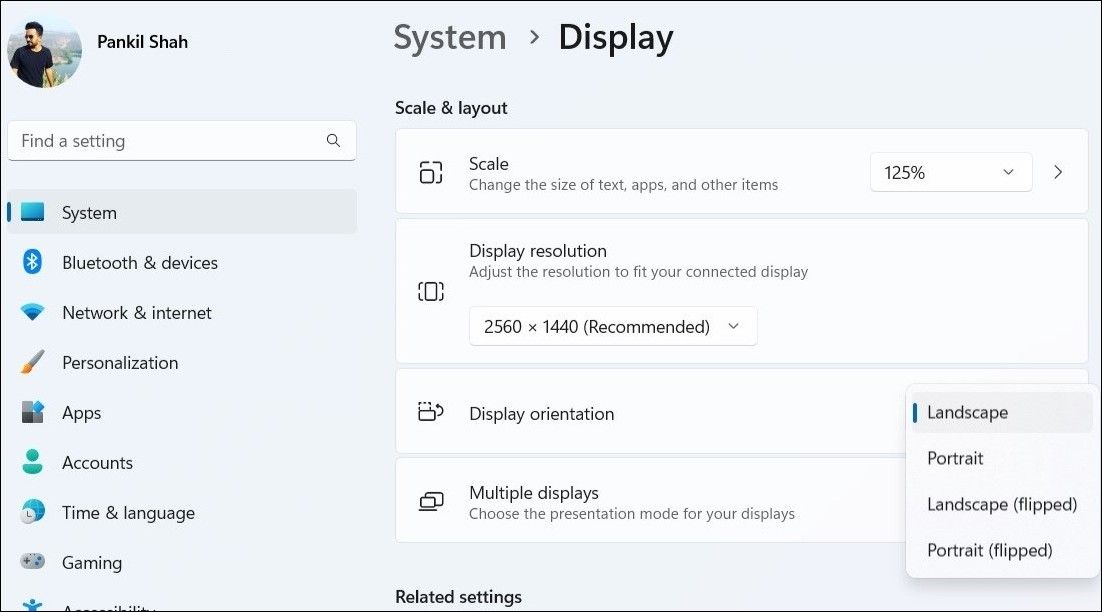Click the Display orientation icon
Viewport: 1102px width, 612px height.
pos(430,412)
